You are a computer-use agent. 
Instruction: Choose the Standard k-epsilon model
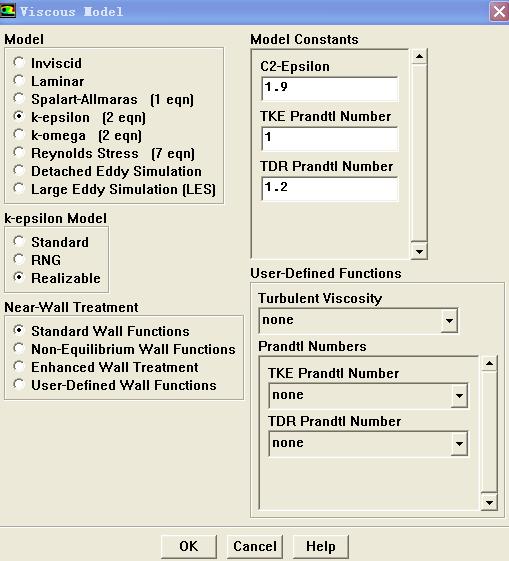(19, 242)
